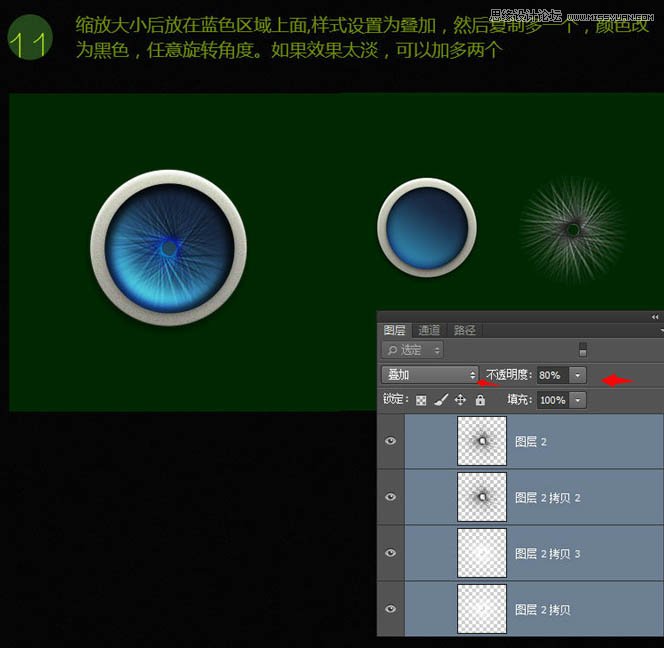The image size is (664, 648).
Task: Click the 图层 2 拷贝 3 layer name
Action: (548, 554)
